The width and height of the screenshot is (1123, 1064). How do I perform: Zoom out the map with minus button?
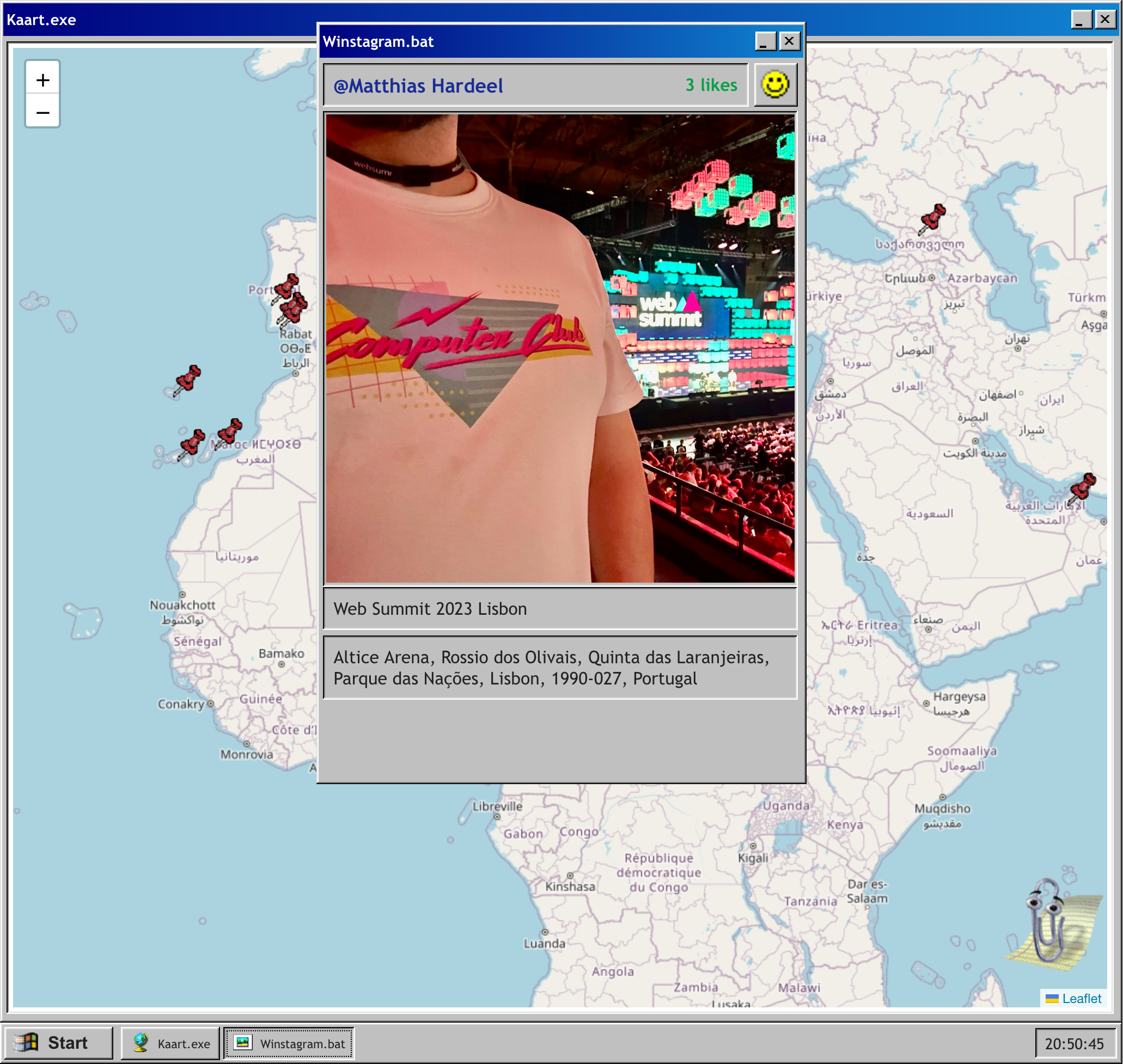click(42, 112)
